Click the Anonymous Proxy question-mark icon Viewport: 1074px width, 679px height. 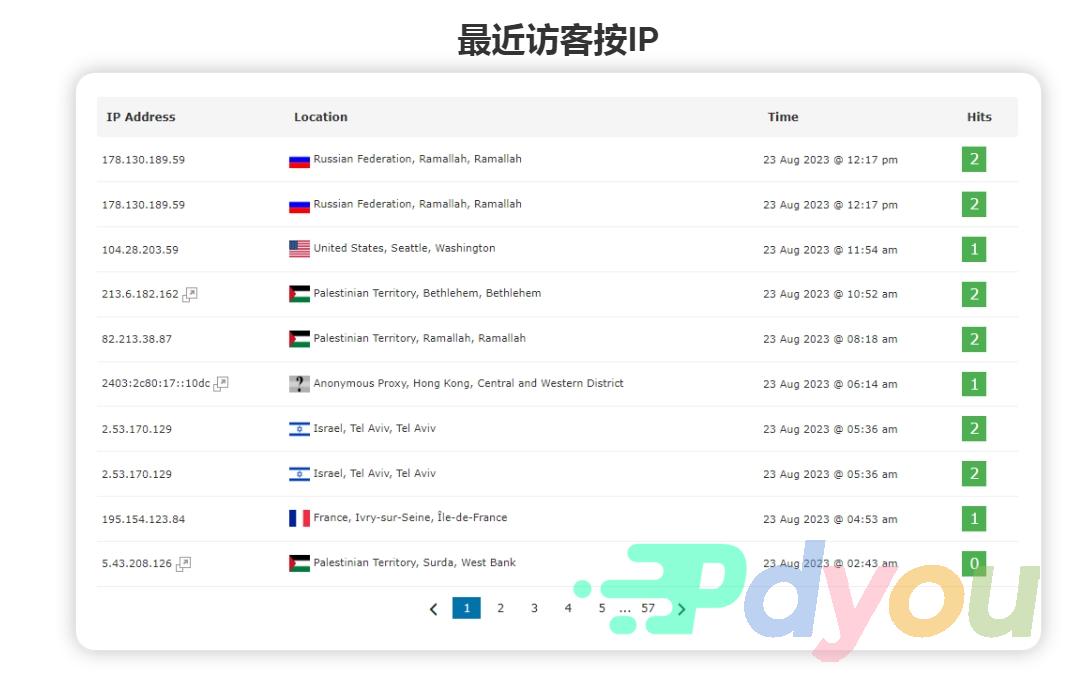pos(299,384)
